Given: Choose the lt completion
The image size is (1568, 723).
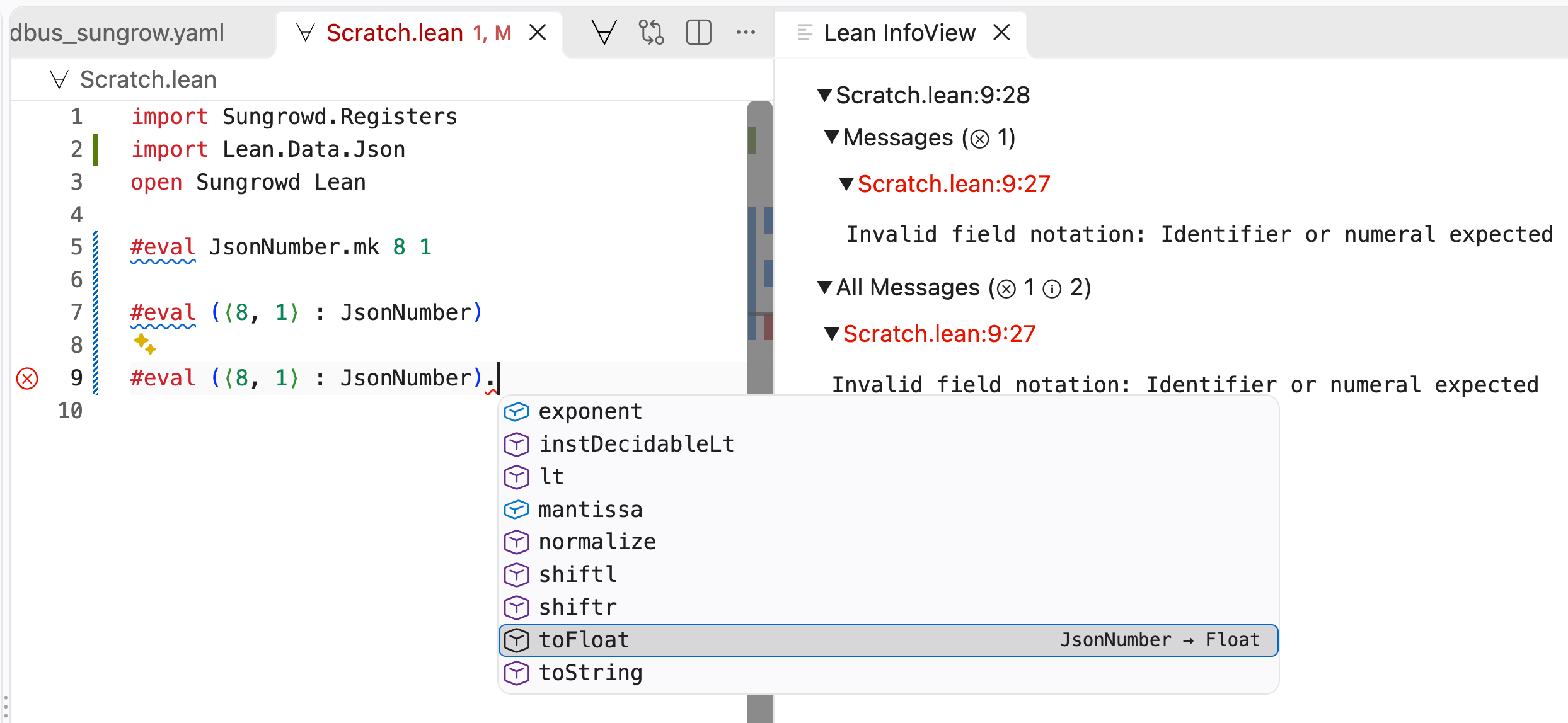Looking at the screenshot, I should [889, 477].
